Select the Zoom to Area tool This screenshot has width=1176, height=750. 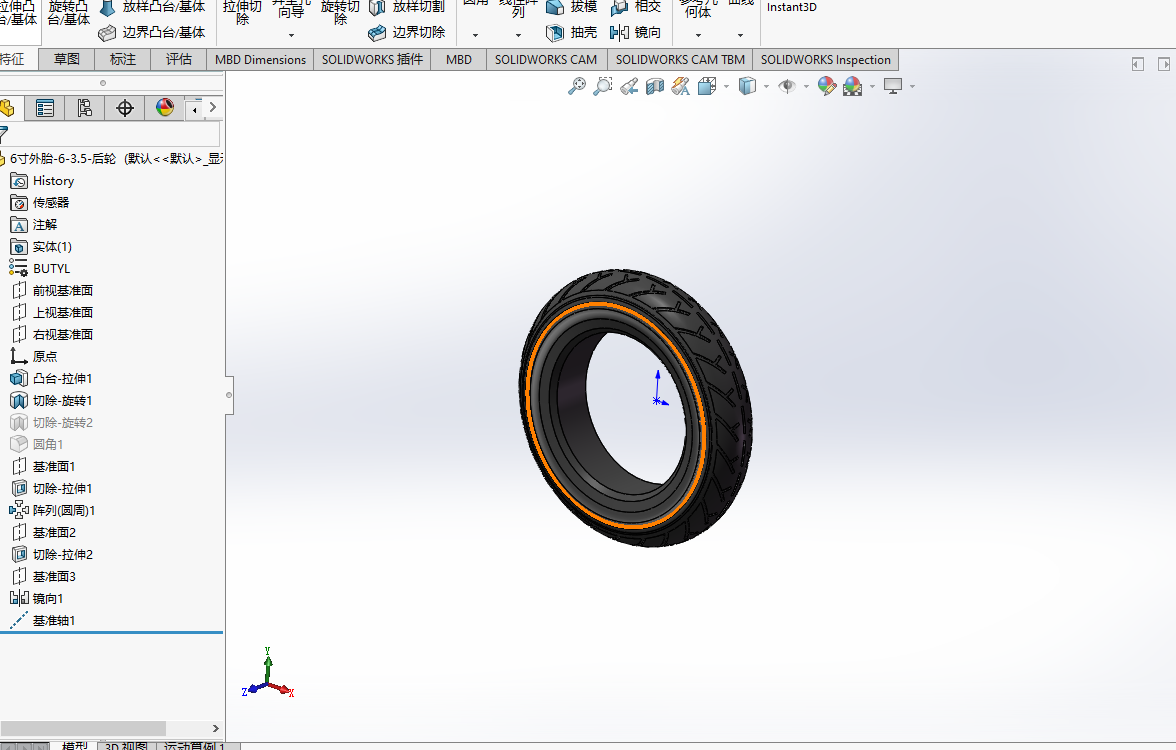tap(602, 86)
